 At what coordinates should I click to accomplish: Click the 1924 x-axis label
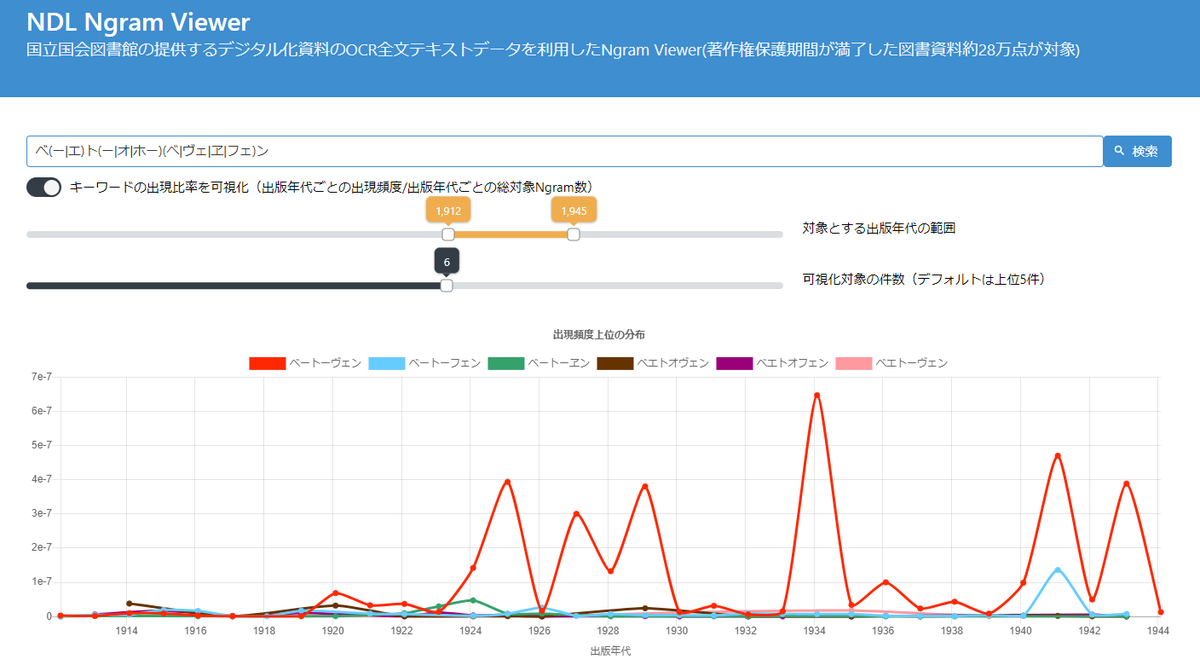click(470, 631)
